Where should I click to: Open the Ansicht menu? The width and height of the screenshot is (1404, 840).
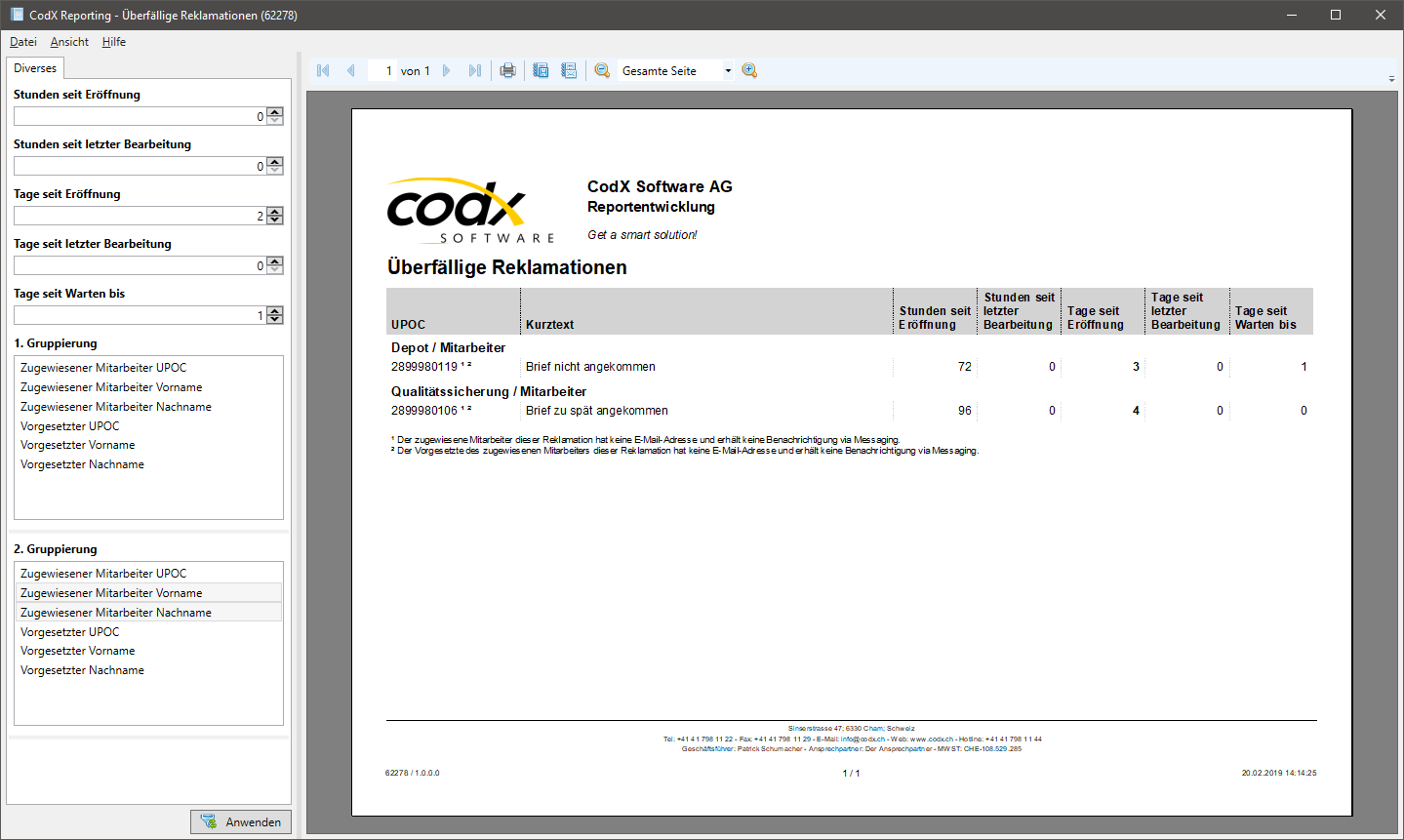click(69, 42)
